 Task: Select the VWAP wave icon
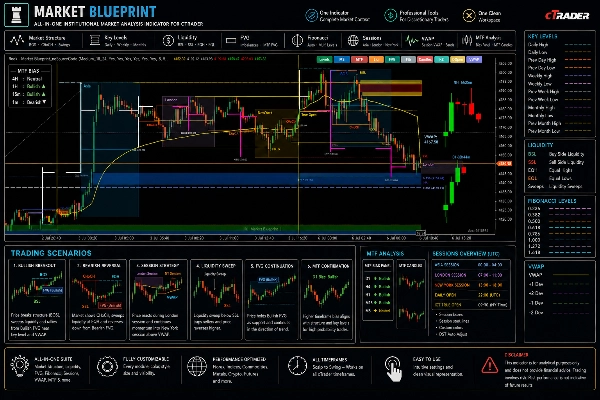412,41
